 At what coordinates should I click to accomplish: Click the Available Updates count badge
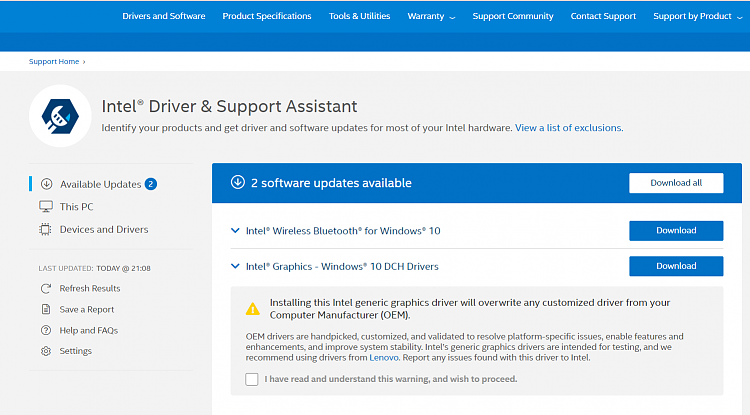(151, 184)
